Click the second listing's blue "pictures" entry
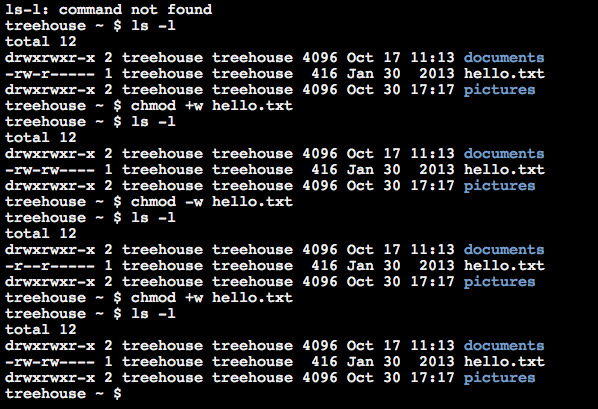 click(x=499, y=186)
